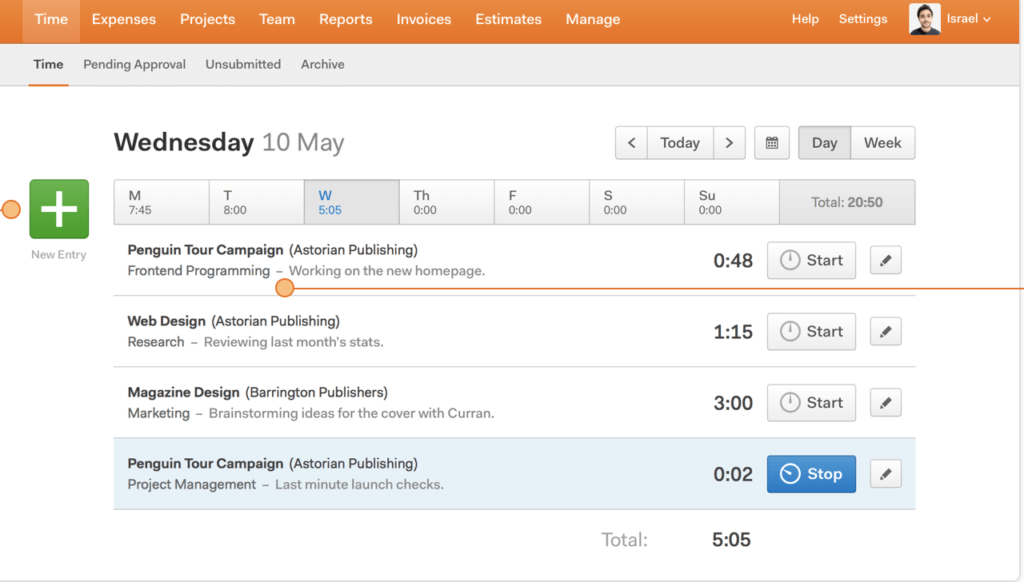Edit the Magazine Design entry pencil icon

(x=886, y=402)
